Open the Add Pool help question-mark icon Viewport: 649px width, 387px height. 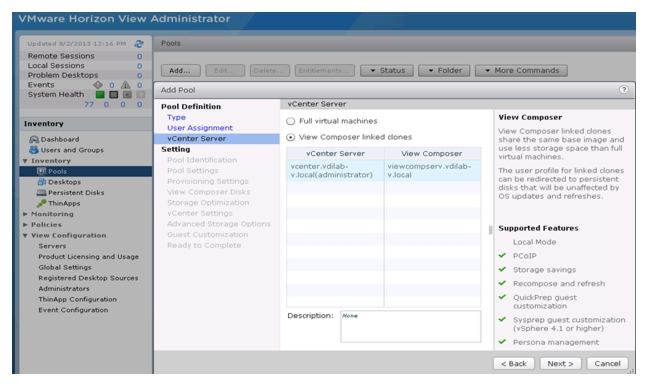click(624, 90)
